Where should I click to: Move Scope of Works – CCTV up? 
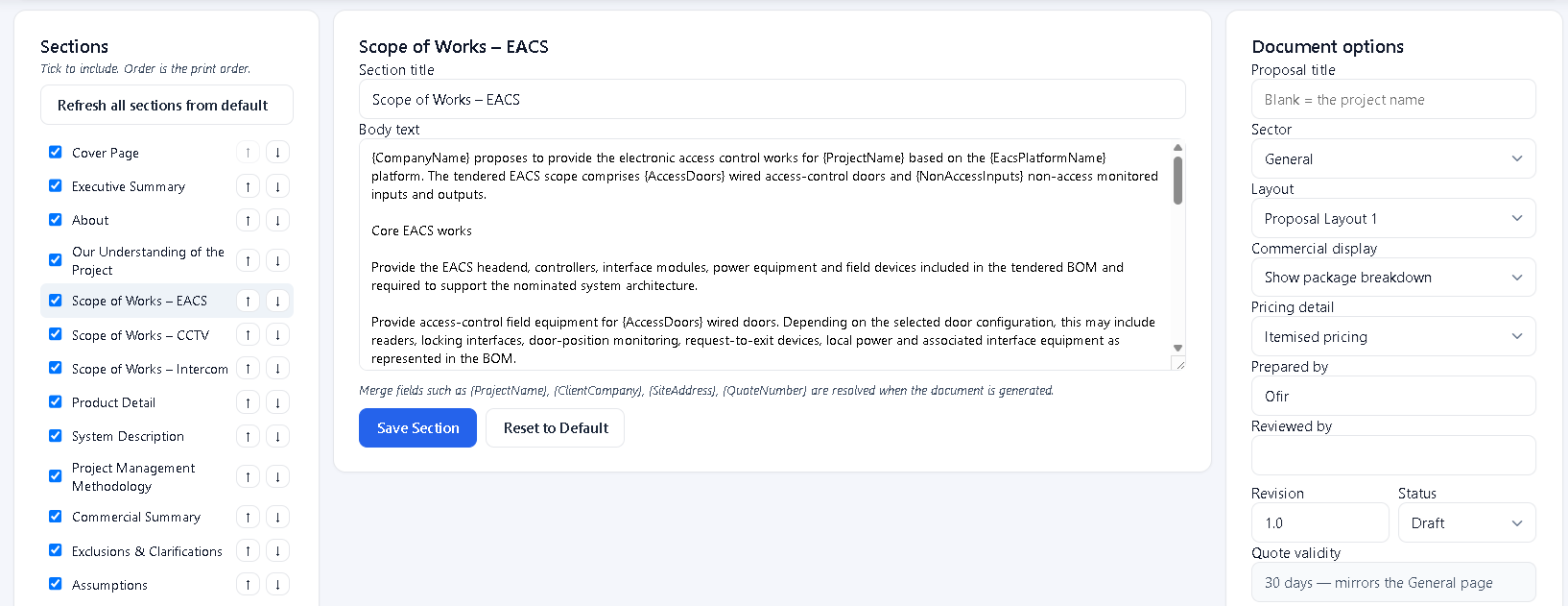(248, 335)
